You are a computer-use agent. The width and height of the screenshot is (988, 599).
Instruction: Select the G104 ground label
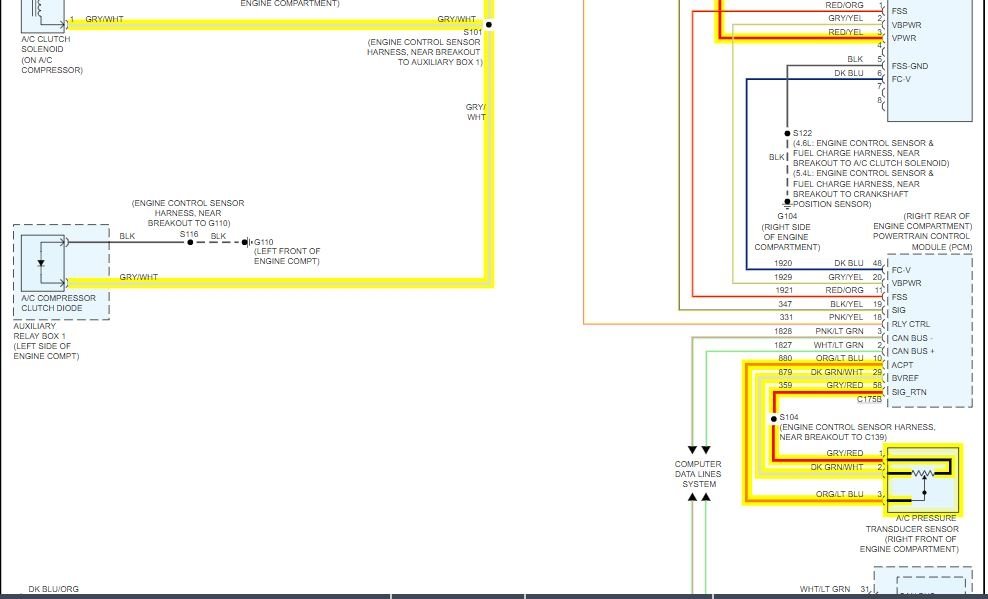(x=787, y=216)
